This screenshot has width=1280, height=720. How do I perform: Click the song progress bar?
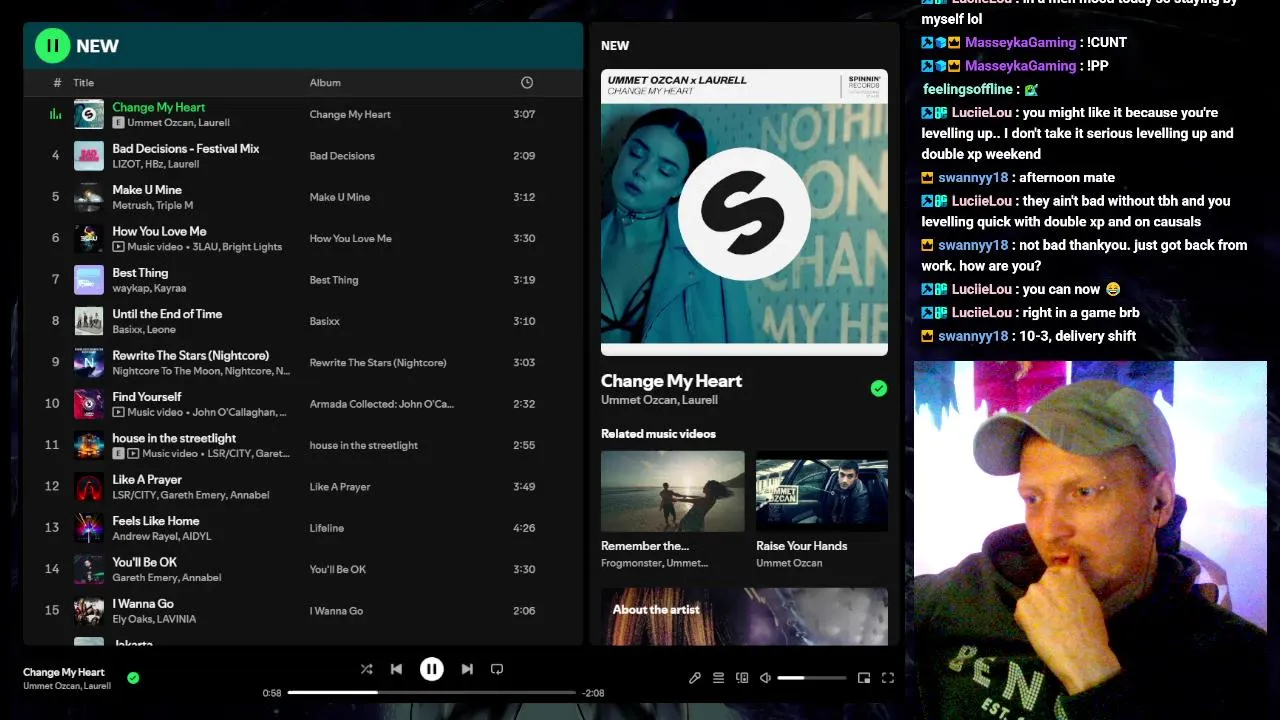tap(431, 692)
